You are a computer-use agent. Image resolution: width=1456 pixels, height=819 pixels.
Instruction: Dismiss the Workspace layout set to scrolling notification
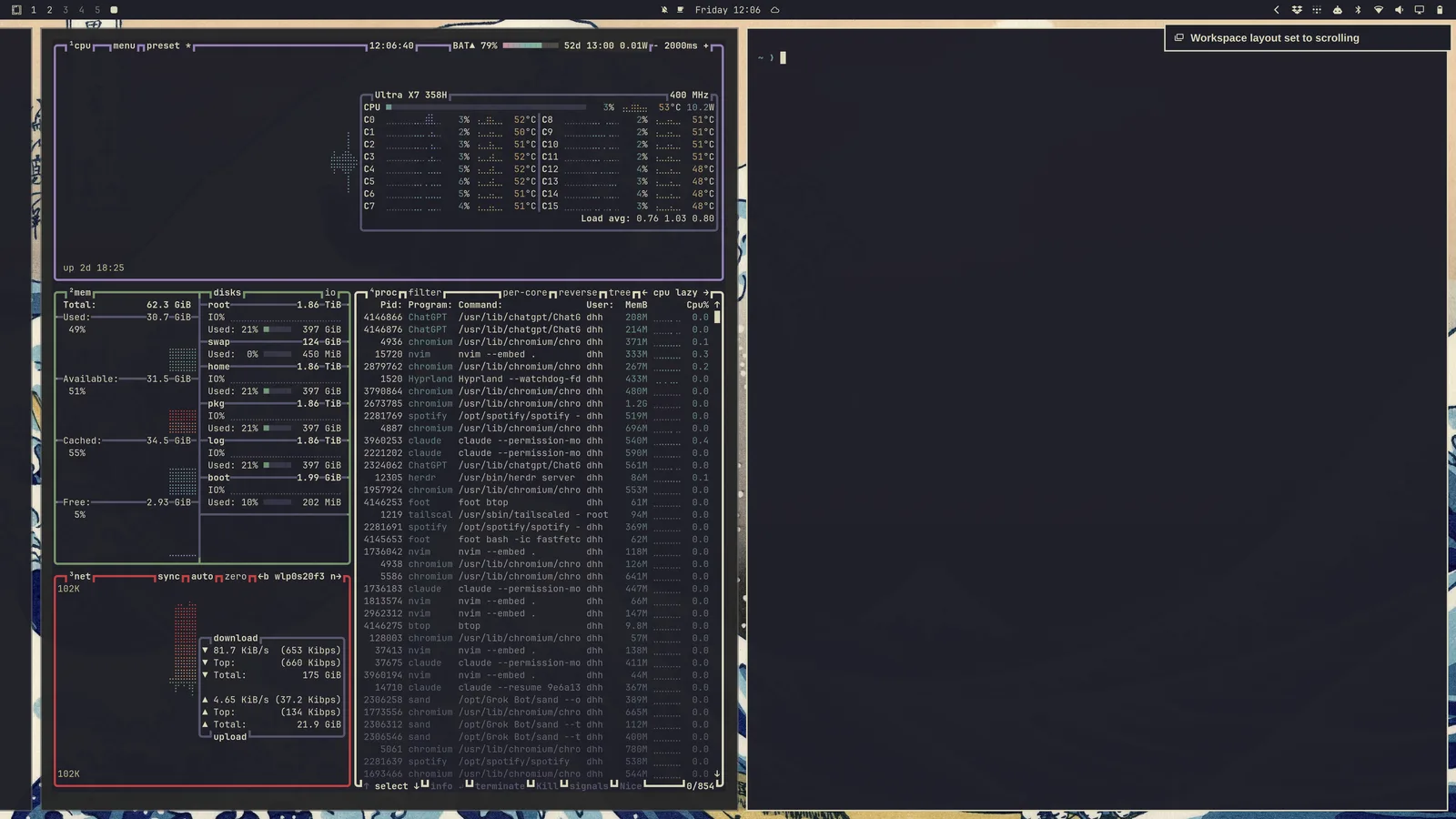1307,38
